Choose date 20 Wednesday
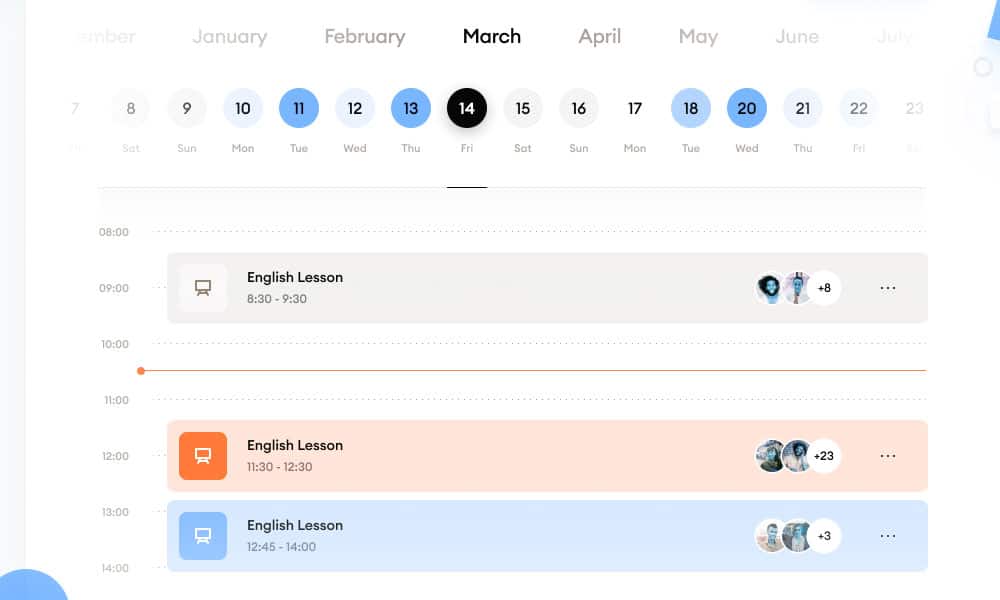The width and height of the screenshot is (1000, 600). 747,108
